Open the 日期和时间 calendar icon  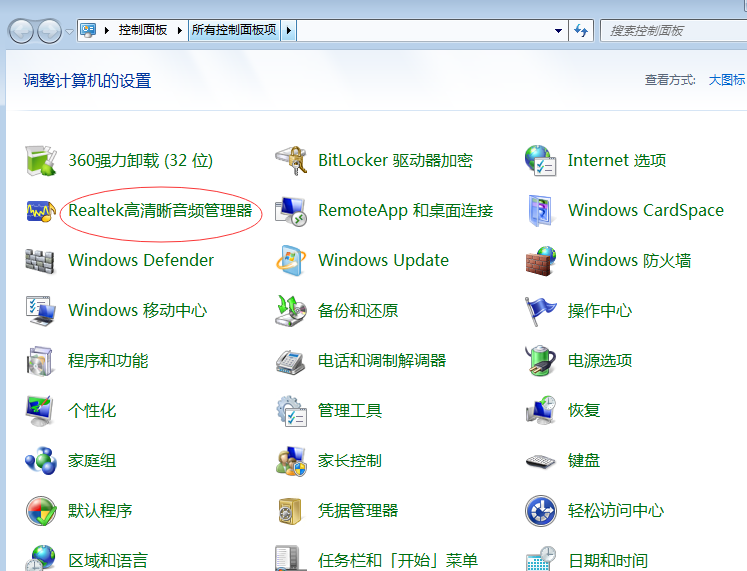tap(541, 559)
